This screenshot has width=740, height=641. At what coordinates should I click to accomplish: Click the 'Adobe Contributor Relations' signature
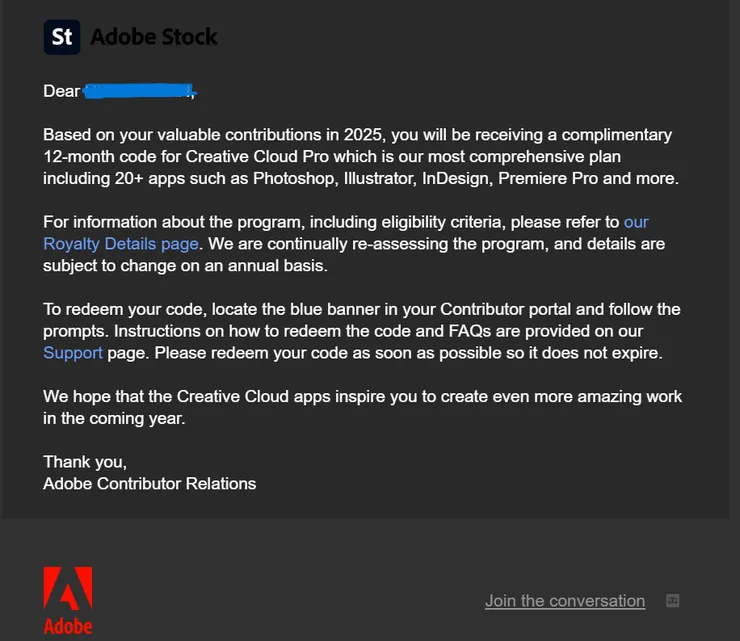click(x=150, y=484)
